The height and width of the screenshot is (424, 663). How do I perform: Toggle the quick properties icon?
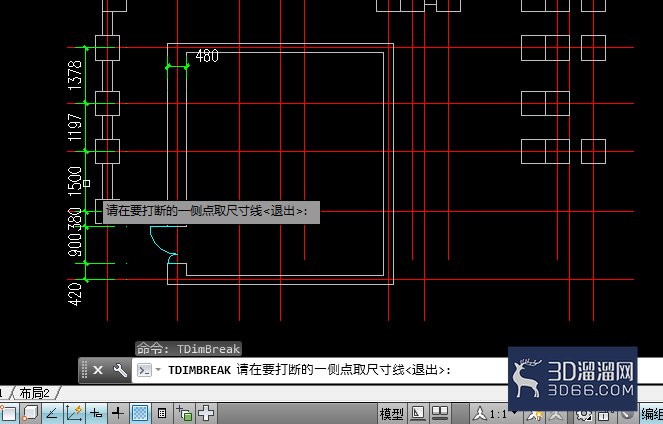pyautogui.click(x=162, y=413)
